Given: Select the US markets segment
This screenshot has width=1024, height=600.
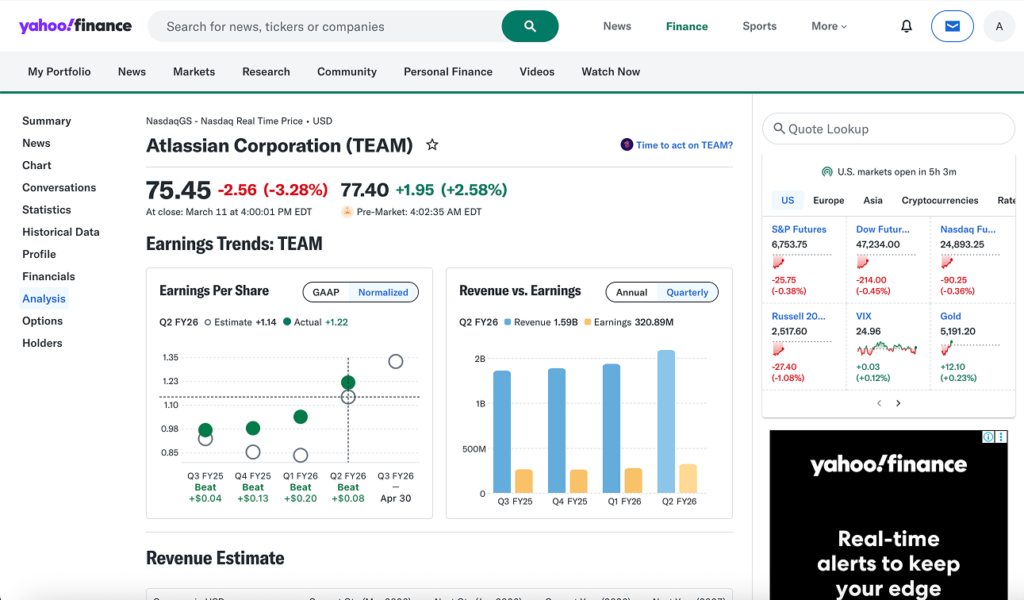Looking at the screenshot, I should coord(787,199).
